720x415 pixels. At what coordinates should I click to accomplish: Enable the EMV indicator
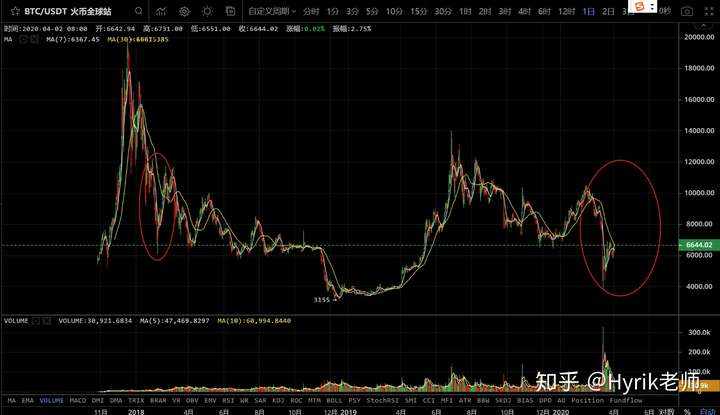[210, 400]
